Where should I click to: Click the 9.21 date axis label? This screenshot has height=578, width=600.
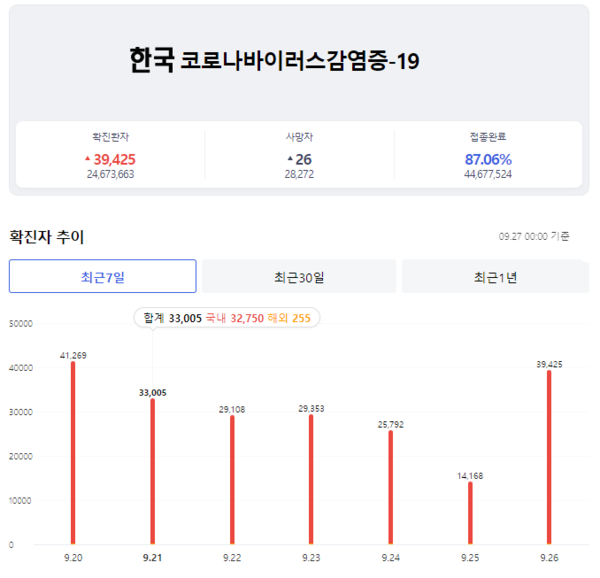click(x=153, y=558)
